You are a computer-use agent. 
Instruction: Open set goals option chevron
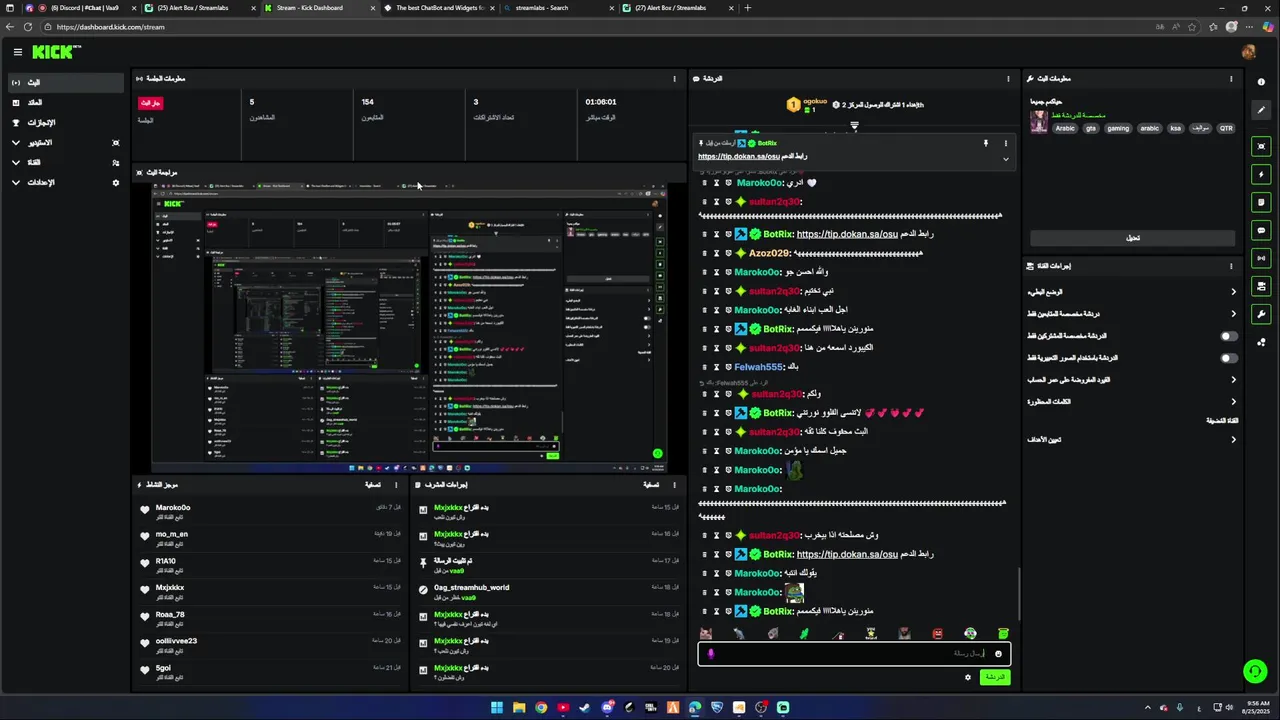point(1233,440)
